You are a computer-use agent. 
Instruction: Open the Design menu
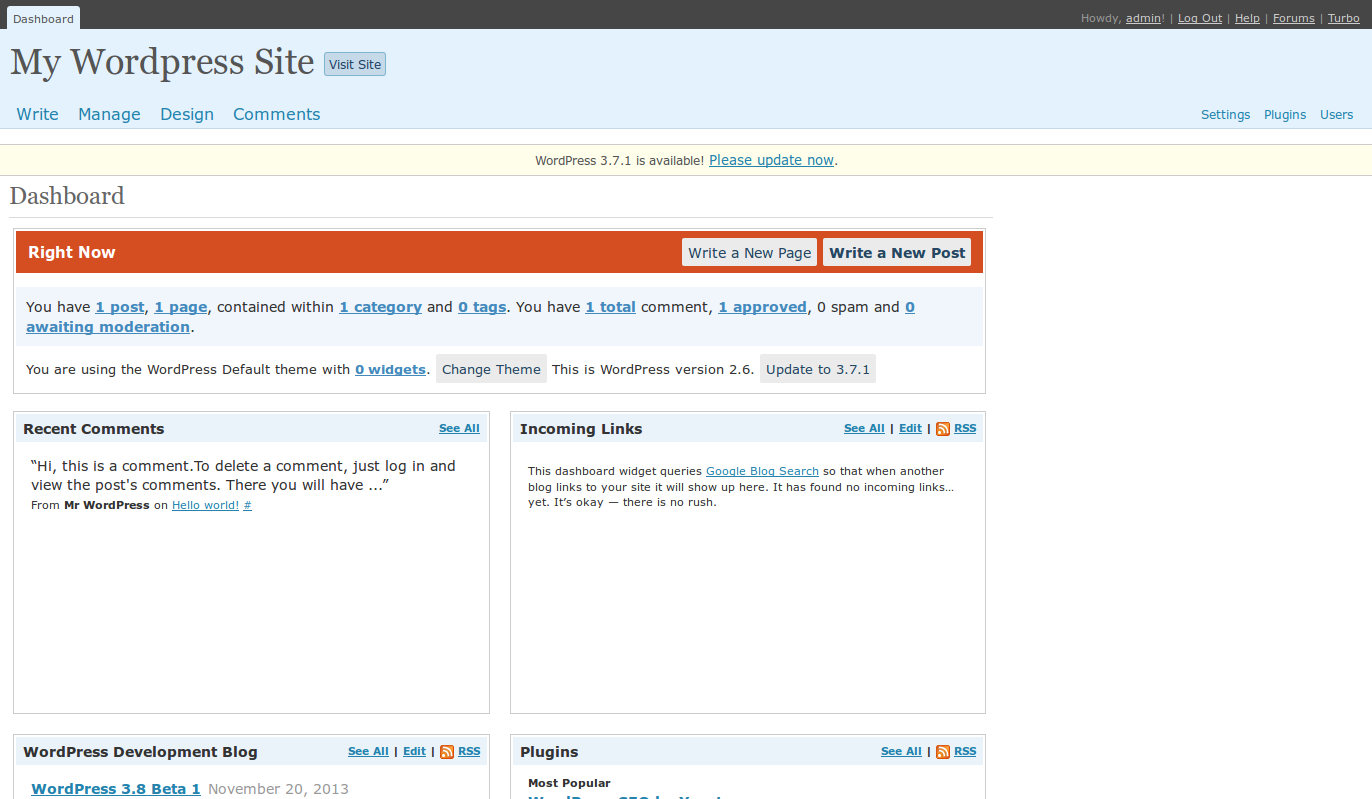click(x=187, y=114)
